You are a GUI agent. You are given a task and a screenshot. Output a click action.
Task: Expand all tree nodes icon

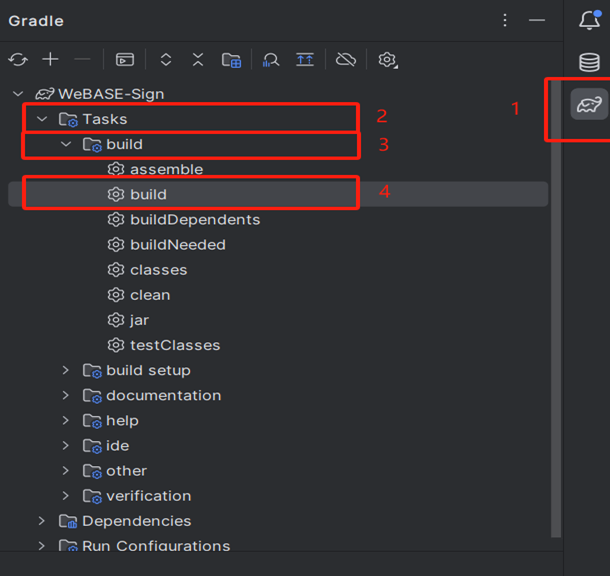tap(166, 60)
